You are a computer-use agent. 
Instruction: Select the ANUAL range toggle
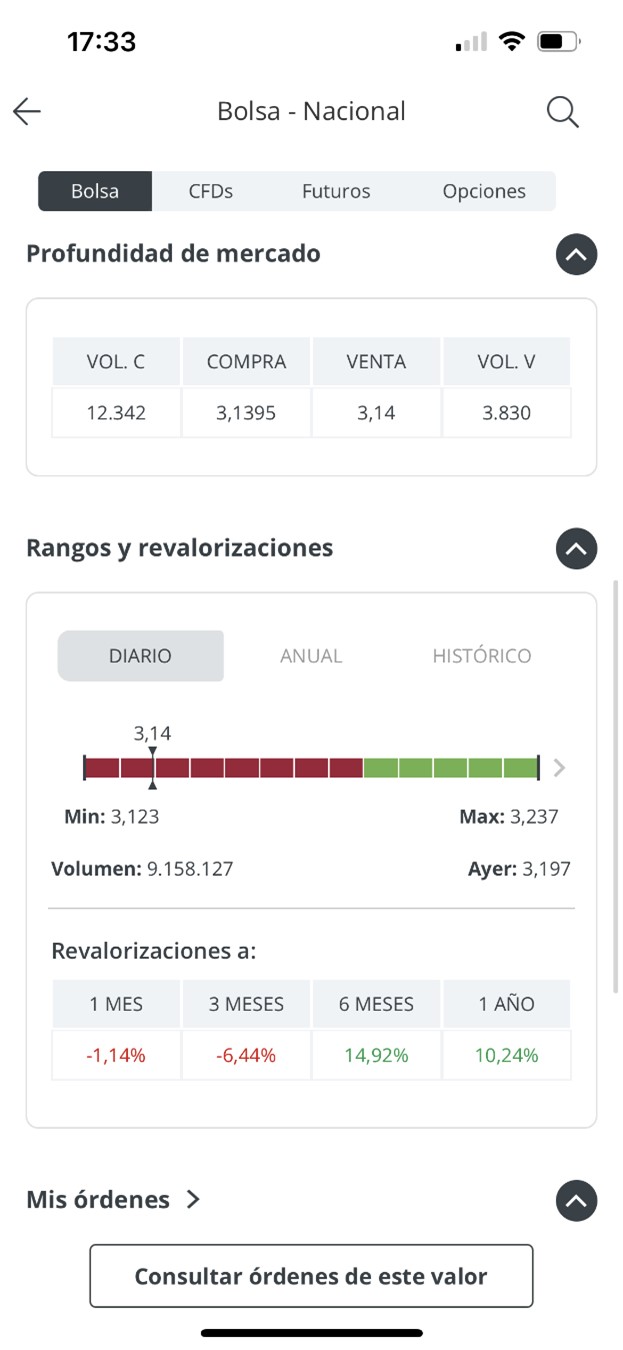(x=311, y=656)
